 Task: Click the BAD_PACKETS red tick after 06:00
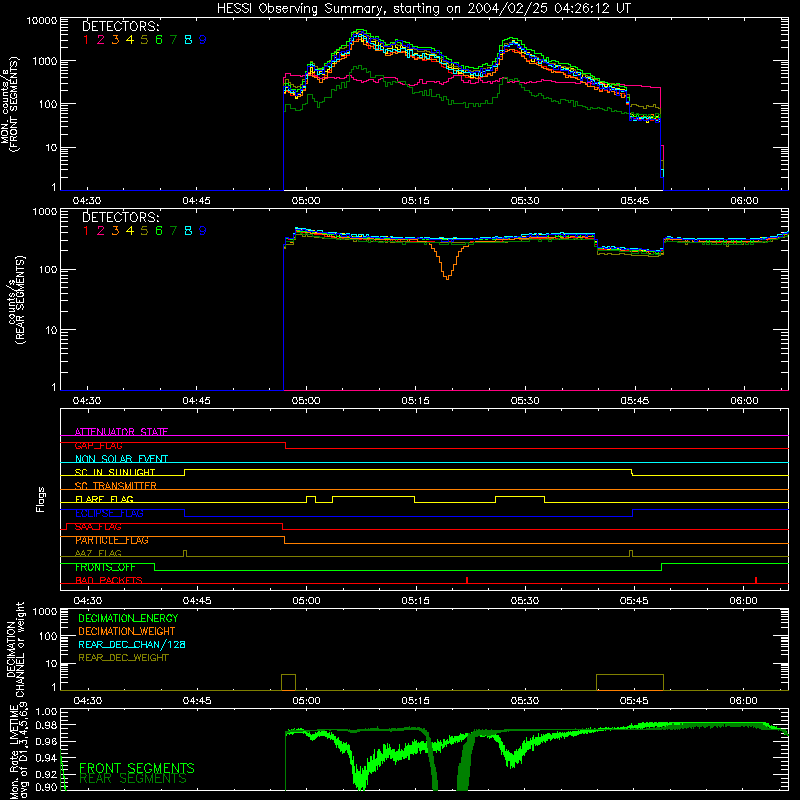(x=756, y=580)
